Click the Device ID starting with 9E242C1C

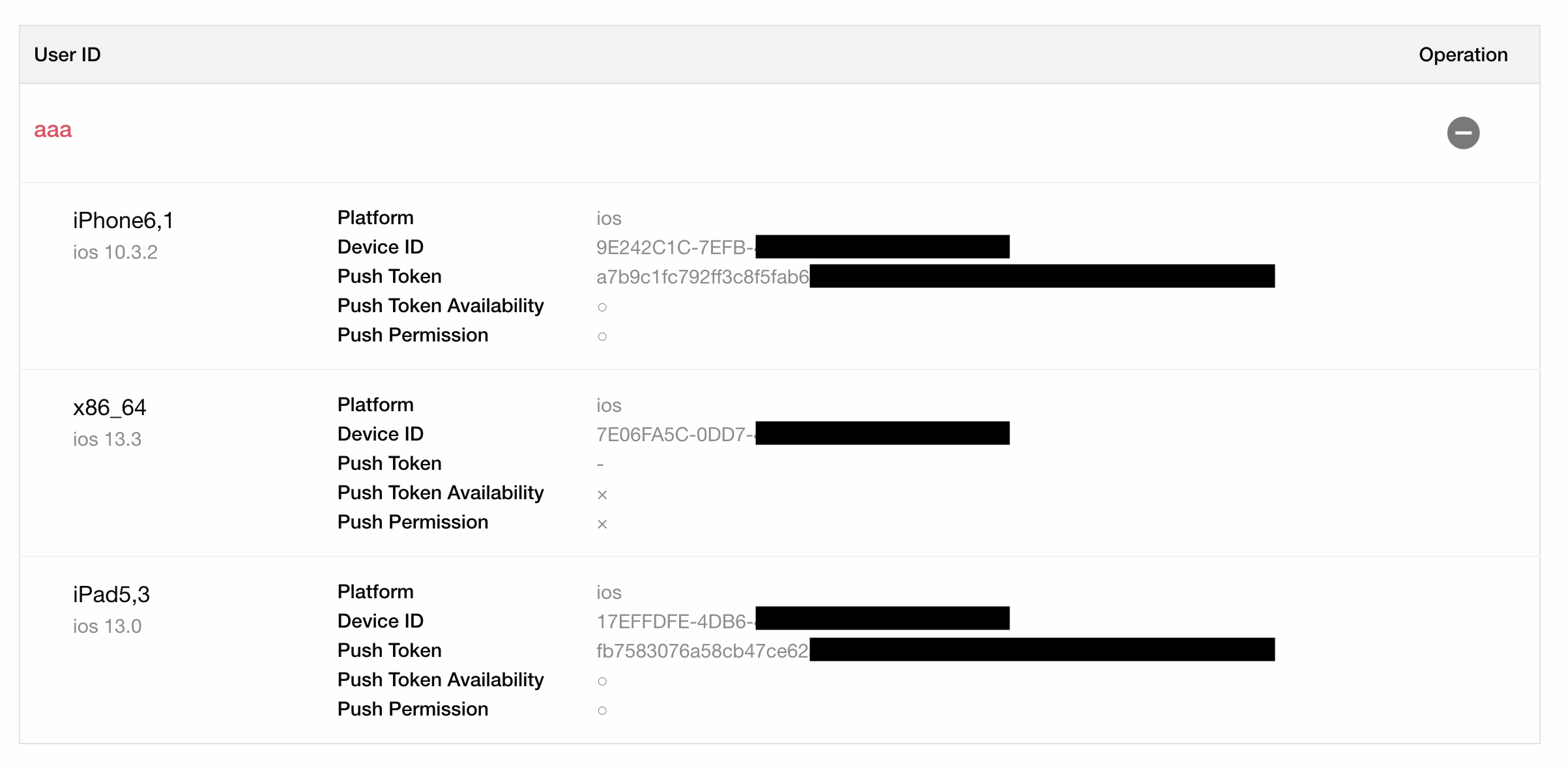click(803, 247)
